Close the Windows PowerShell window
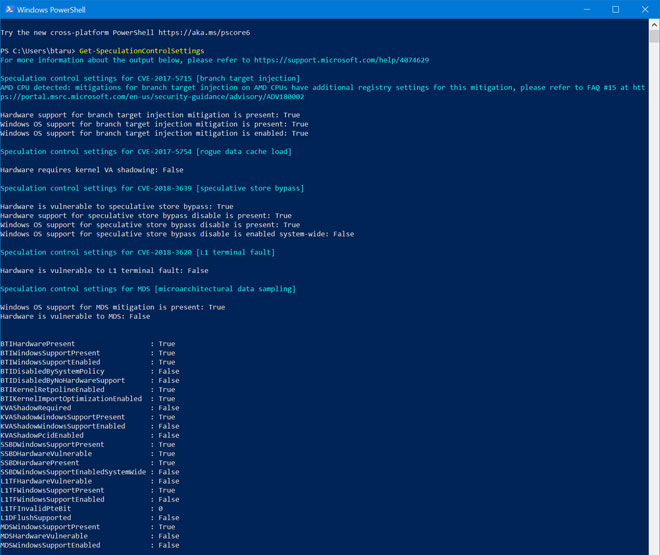The image size is (660, 555). [645, 9]
